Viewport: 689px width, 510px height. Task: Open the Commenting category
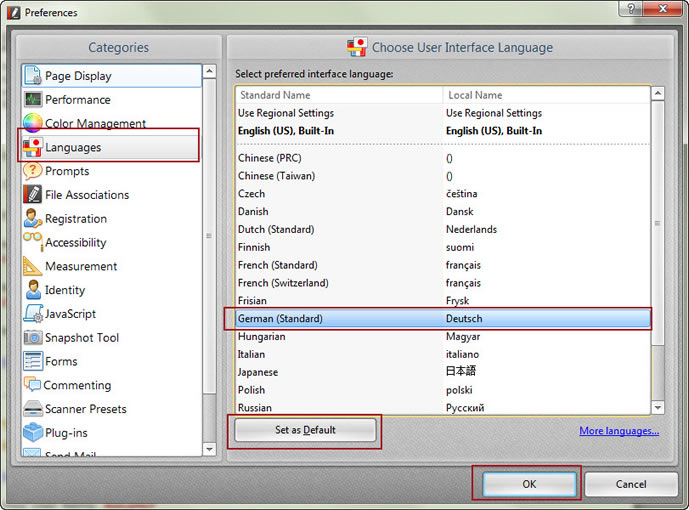(x=112, y=385)
